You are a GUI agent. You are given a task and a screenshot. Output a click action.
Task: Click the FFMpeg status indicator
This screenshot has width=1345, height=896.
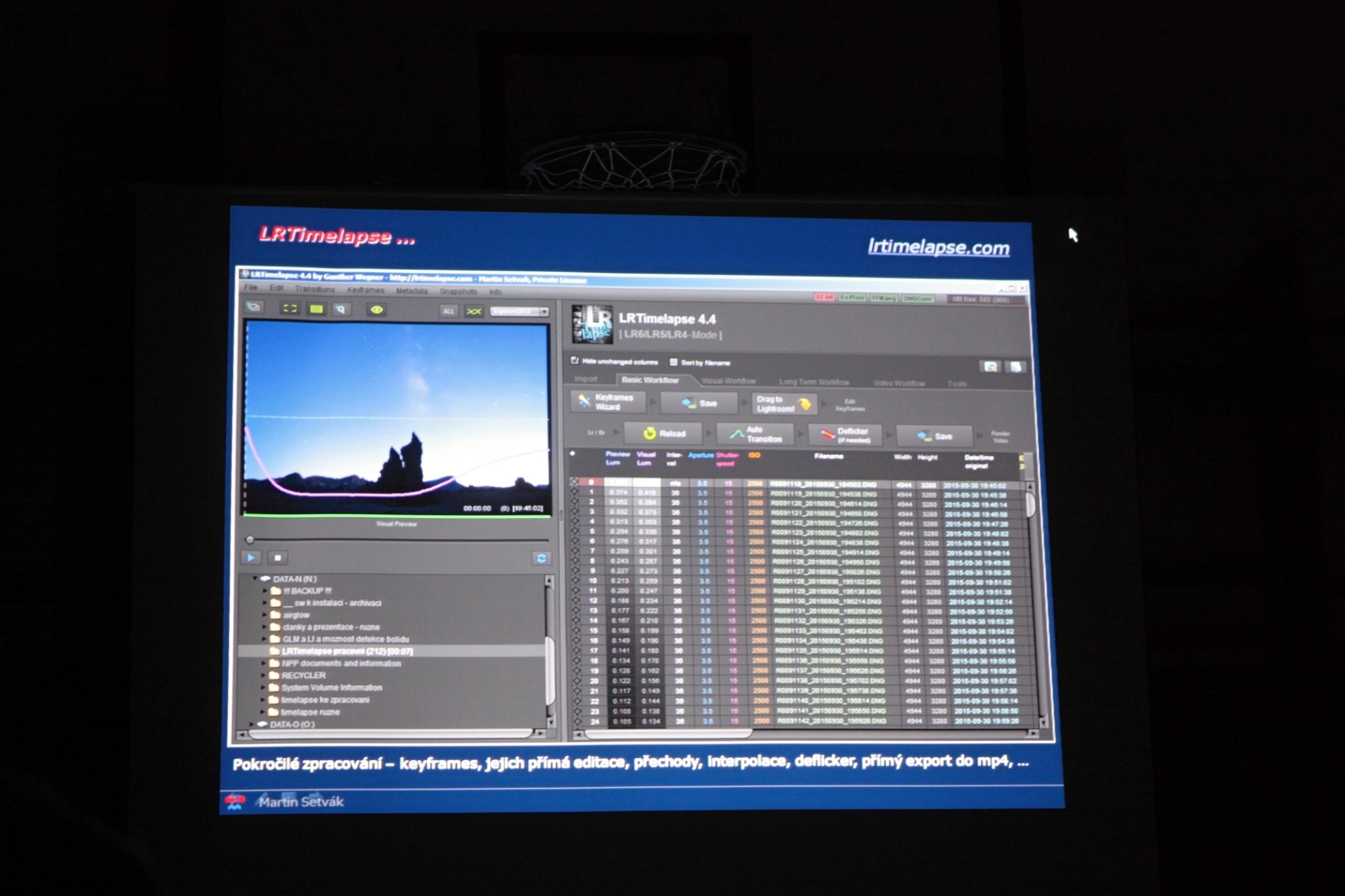pyautogui.click(x=884, y=298)
